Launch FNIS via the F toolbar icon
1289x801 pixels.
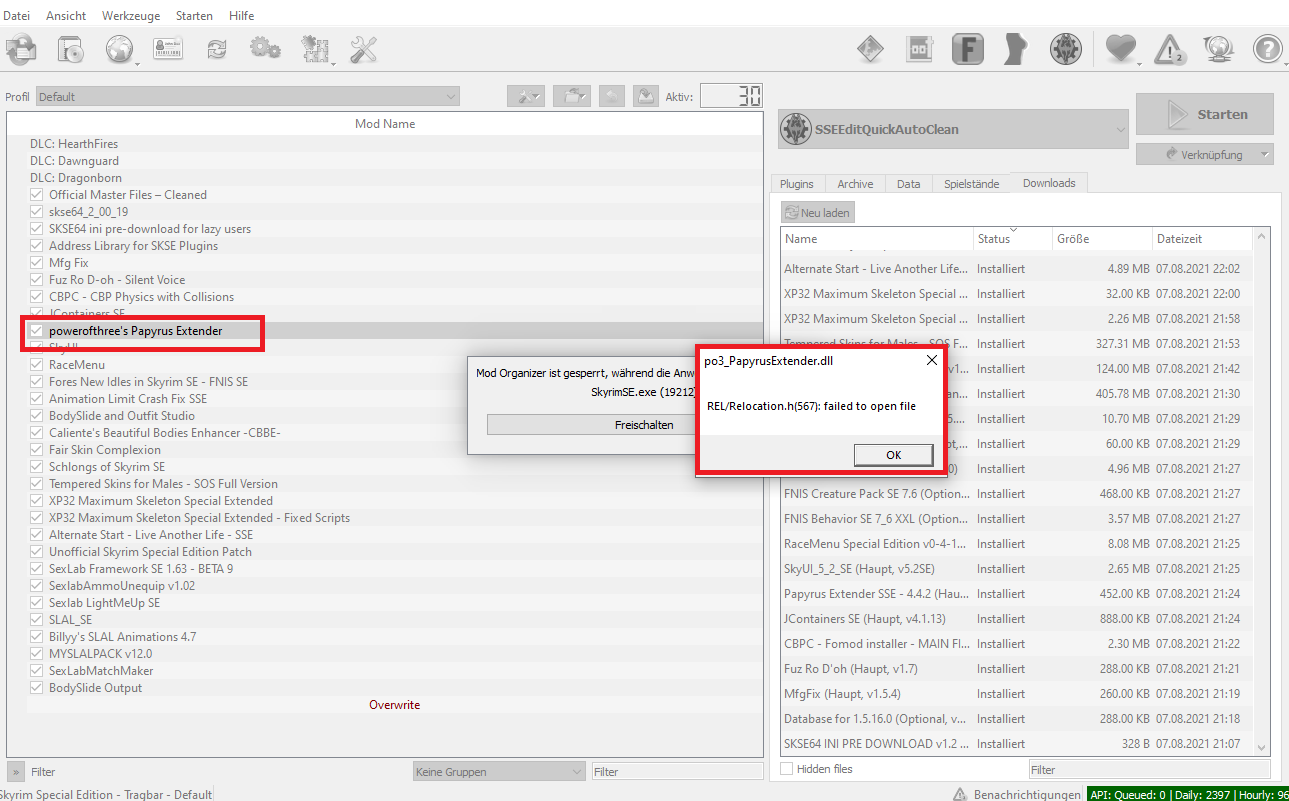(967, 49)
